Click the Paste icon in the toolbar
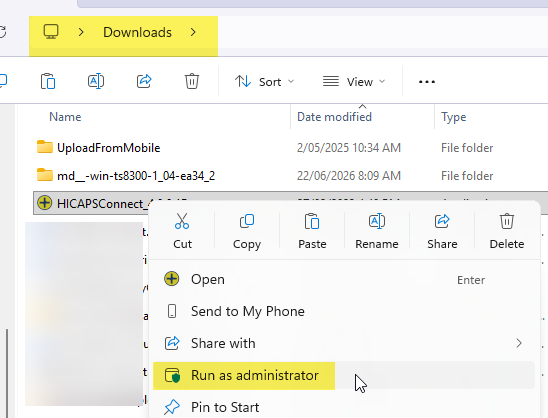 [x=48, y=81]
